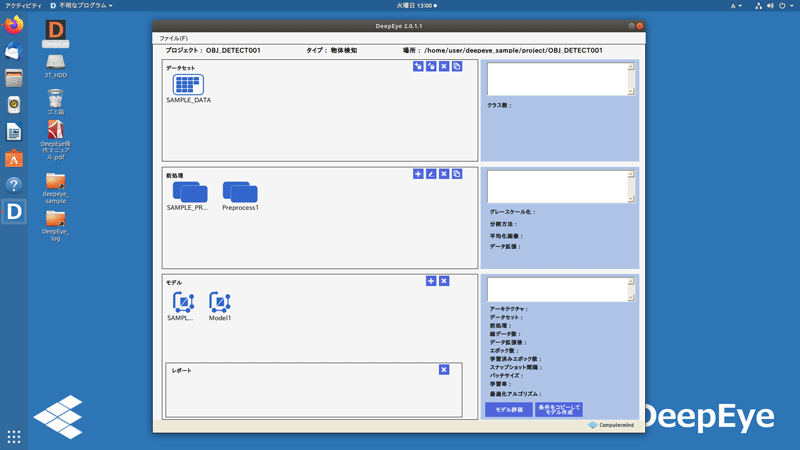Click the first hand-pointer icon in the dataset toolbar
Viewport: 800px width, 450px height.
(418, 66)
